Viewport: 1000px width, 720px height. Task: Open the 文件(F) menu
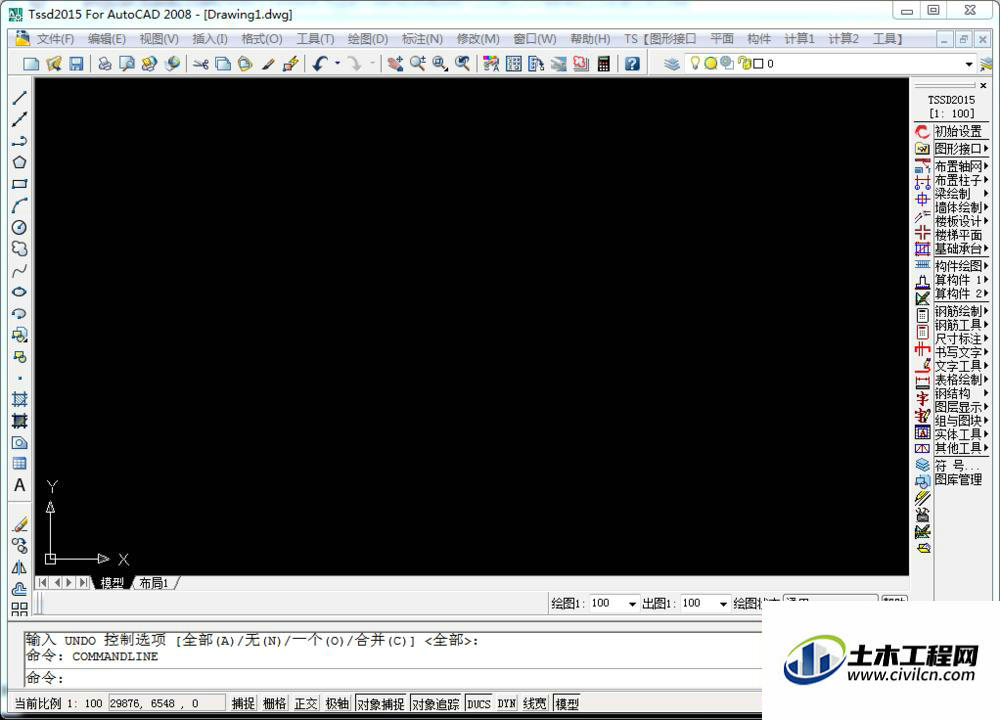pos(55,39)
